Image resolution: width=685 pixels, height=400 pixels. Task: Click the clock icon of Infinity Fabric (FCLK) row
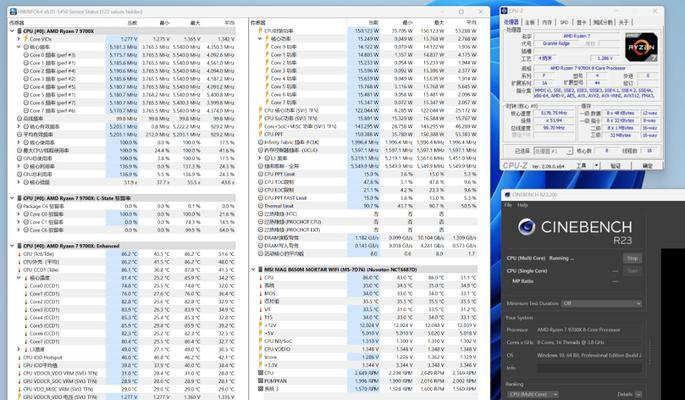pyautogui.click(x=261, y=142)
